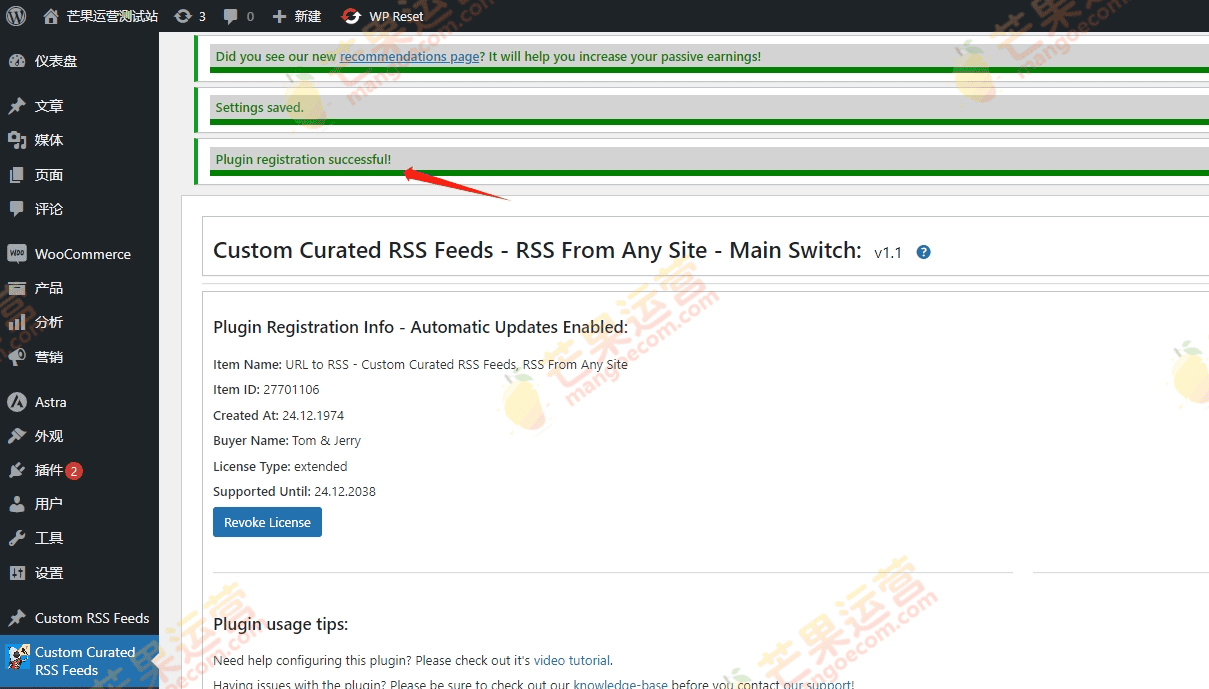Screen dimensions: 1209x689
Task: Open the recommendations page link
Action: 409,56
